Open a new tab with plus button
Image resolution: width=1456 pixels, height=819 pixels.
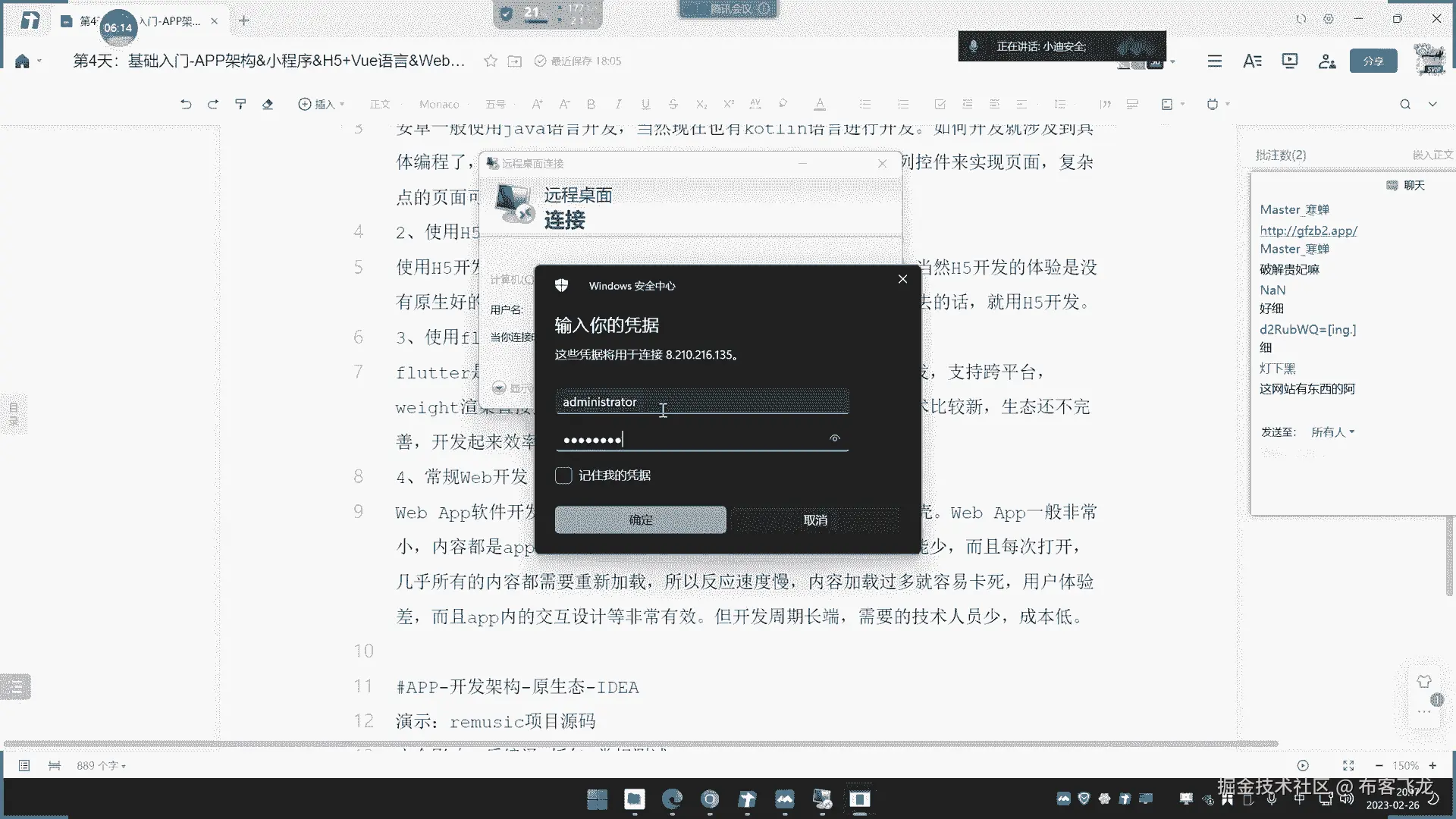pyautogui.click(x=244, y=20)
